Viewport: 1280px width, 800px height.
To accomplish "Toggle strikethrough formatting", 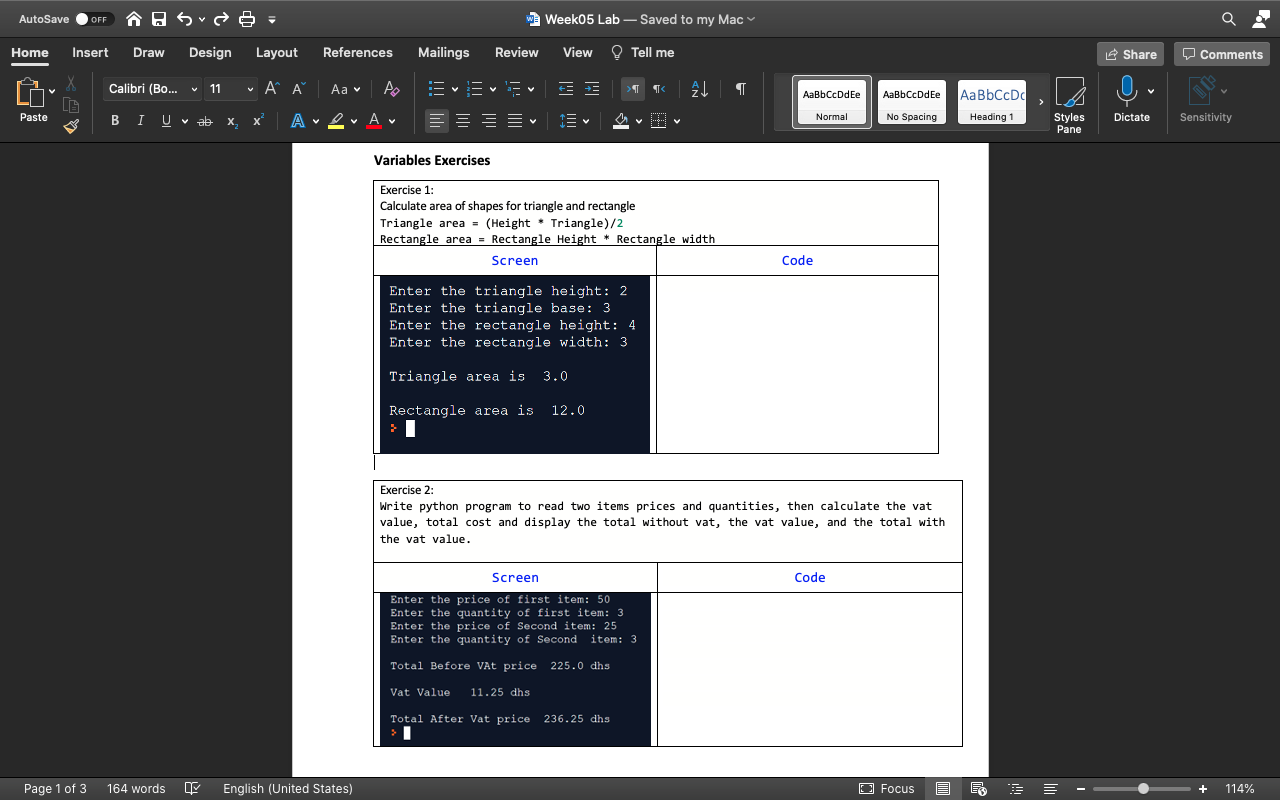I will coord(205,121).
